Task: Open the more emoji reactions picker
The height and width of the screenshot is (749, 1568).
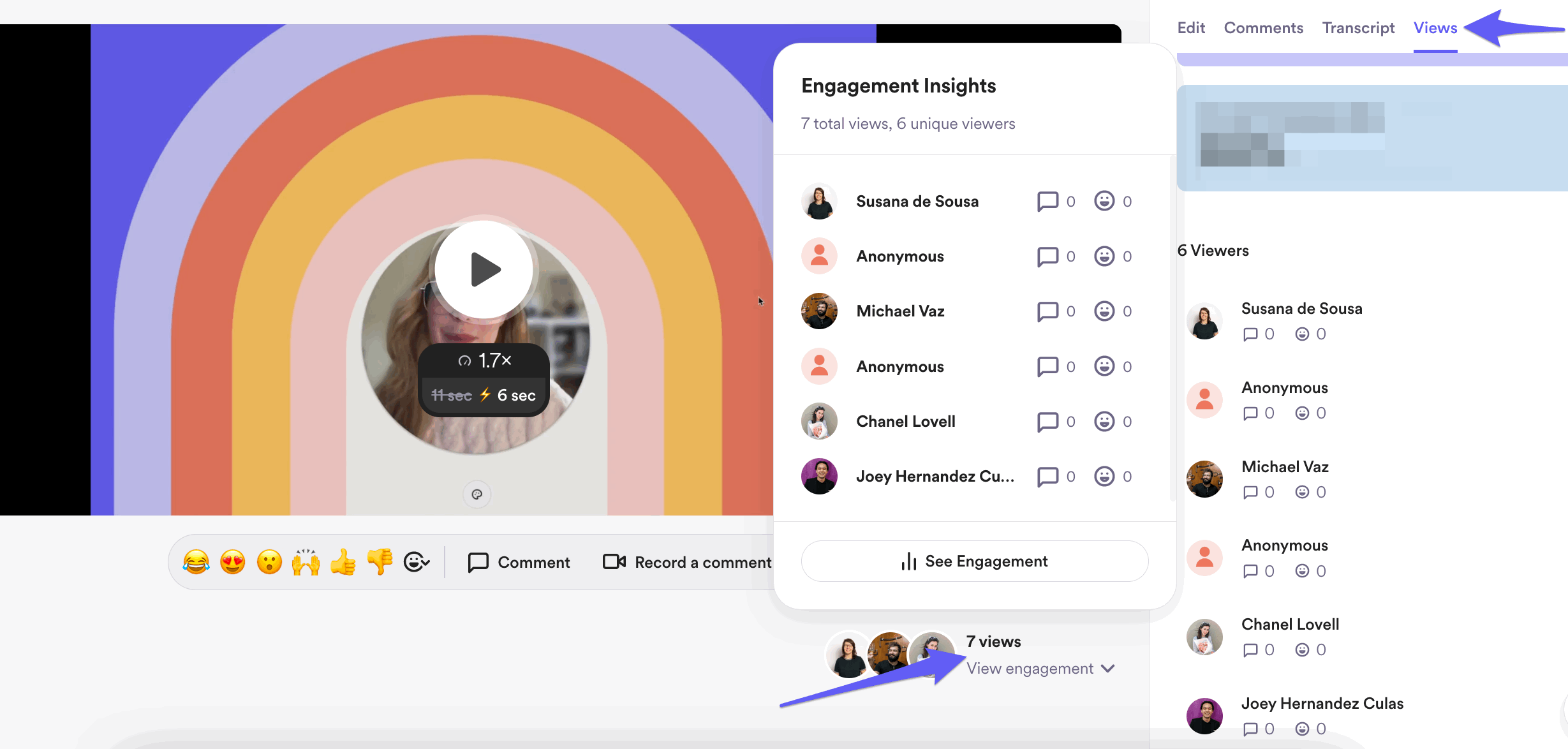Action: tap(417, 562)
